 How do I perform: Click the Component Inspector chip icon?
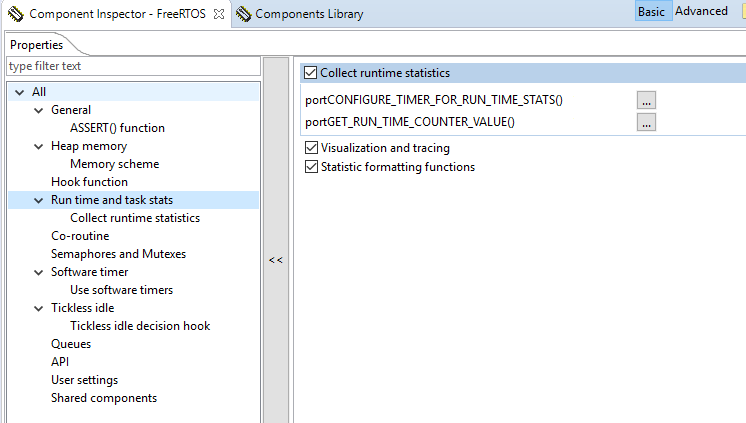15,14
